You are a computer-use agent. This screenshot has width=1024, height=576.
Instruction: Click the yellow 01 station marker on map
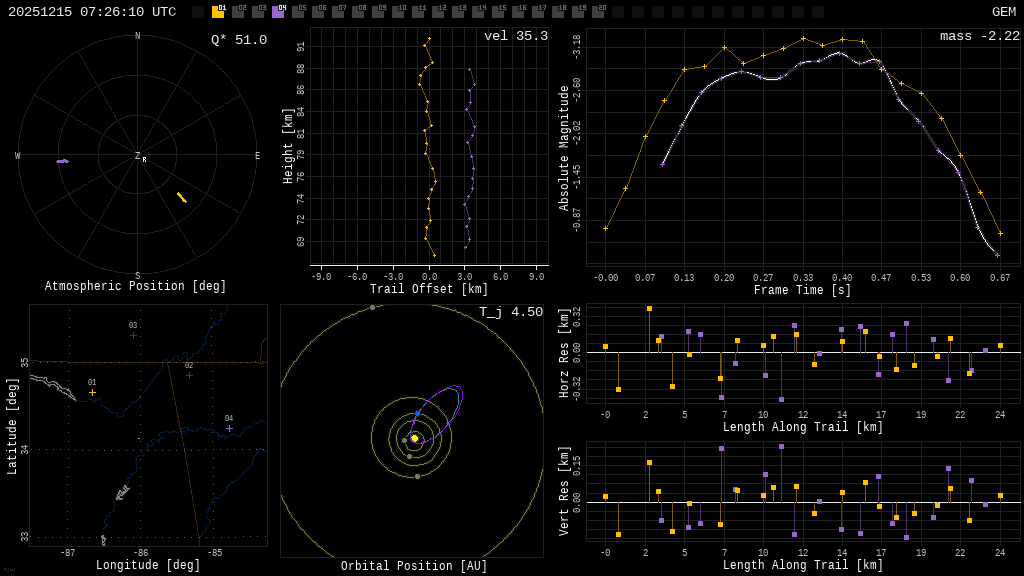93,392
